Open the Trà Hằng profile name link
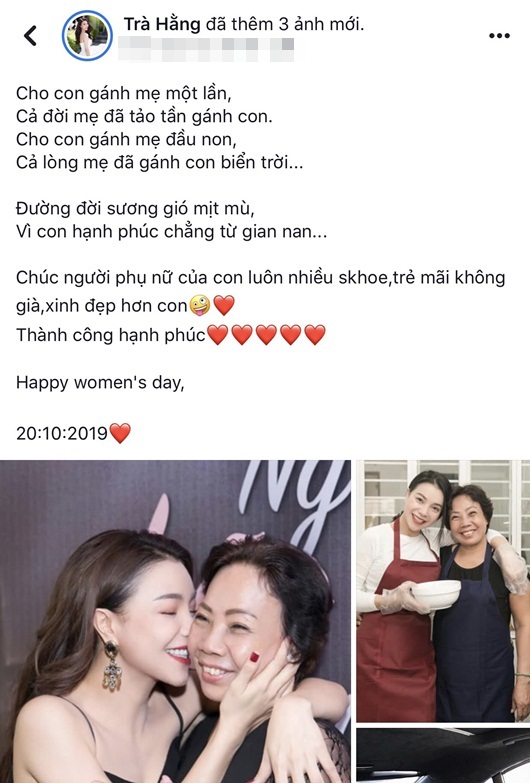Image resolution: width=530 pixels, height=783 pixels. pyautogui.click(x=162, y=24)
